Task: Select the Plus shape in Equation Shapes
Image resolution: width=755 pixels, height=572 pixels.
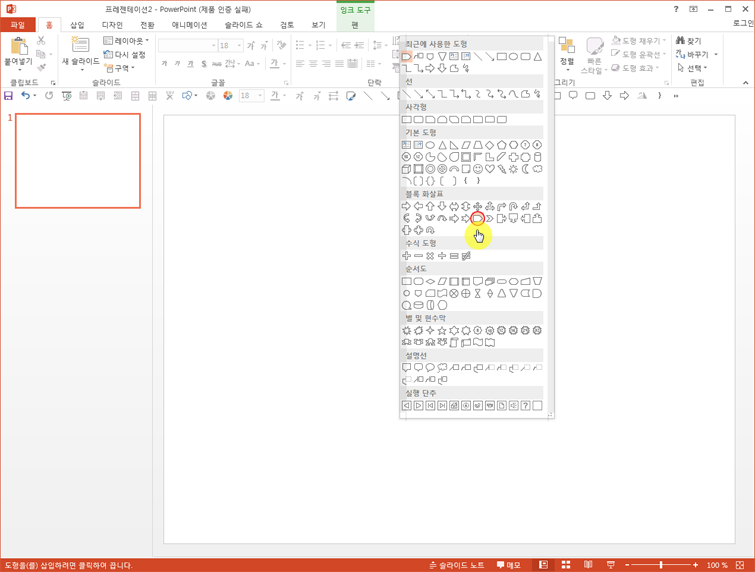Action: tap(406, 256)
